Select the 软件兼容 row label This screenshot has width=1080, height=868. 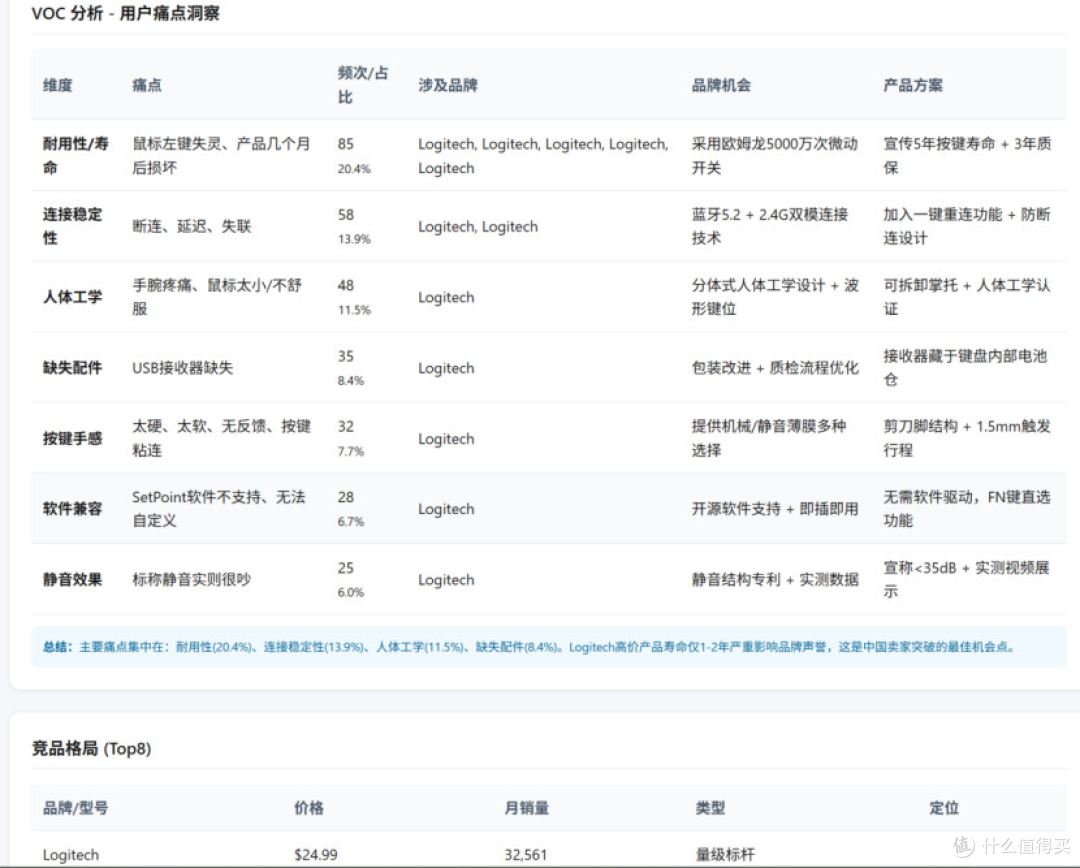point(72,509)
